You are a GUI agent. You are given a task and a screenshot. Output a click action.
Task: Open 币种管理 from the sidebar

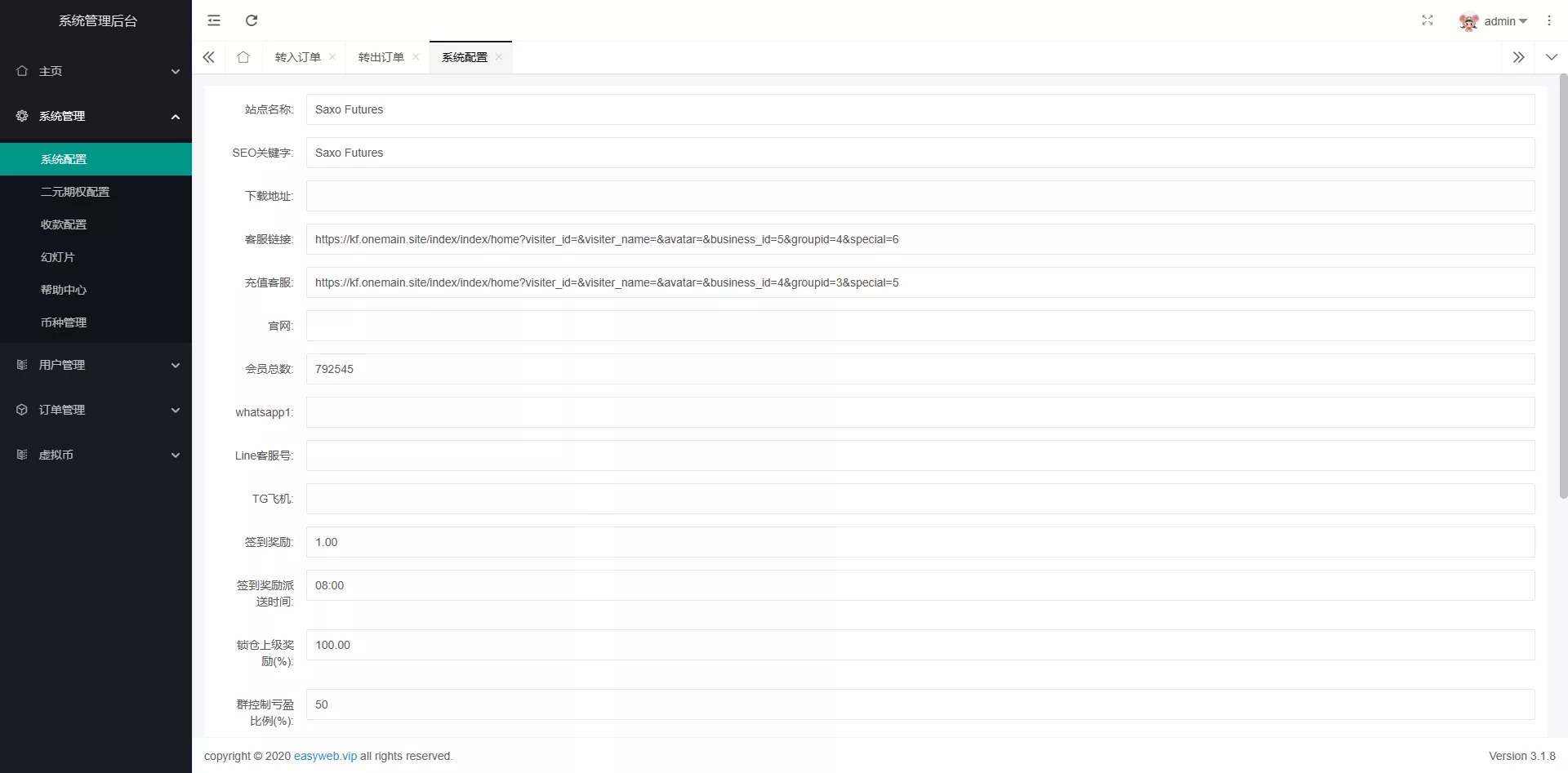click(x=64, y=322)
